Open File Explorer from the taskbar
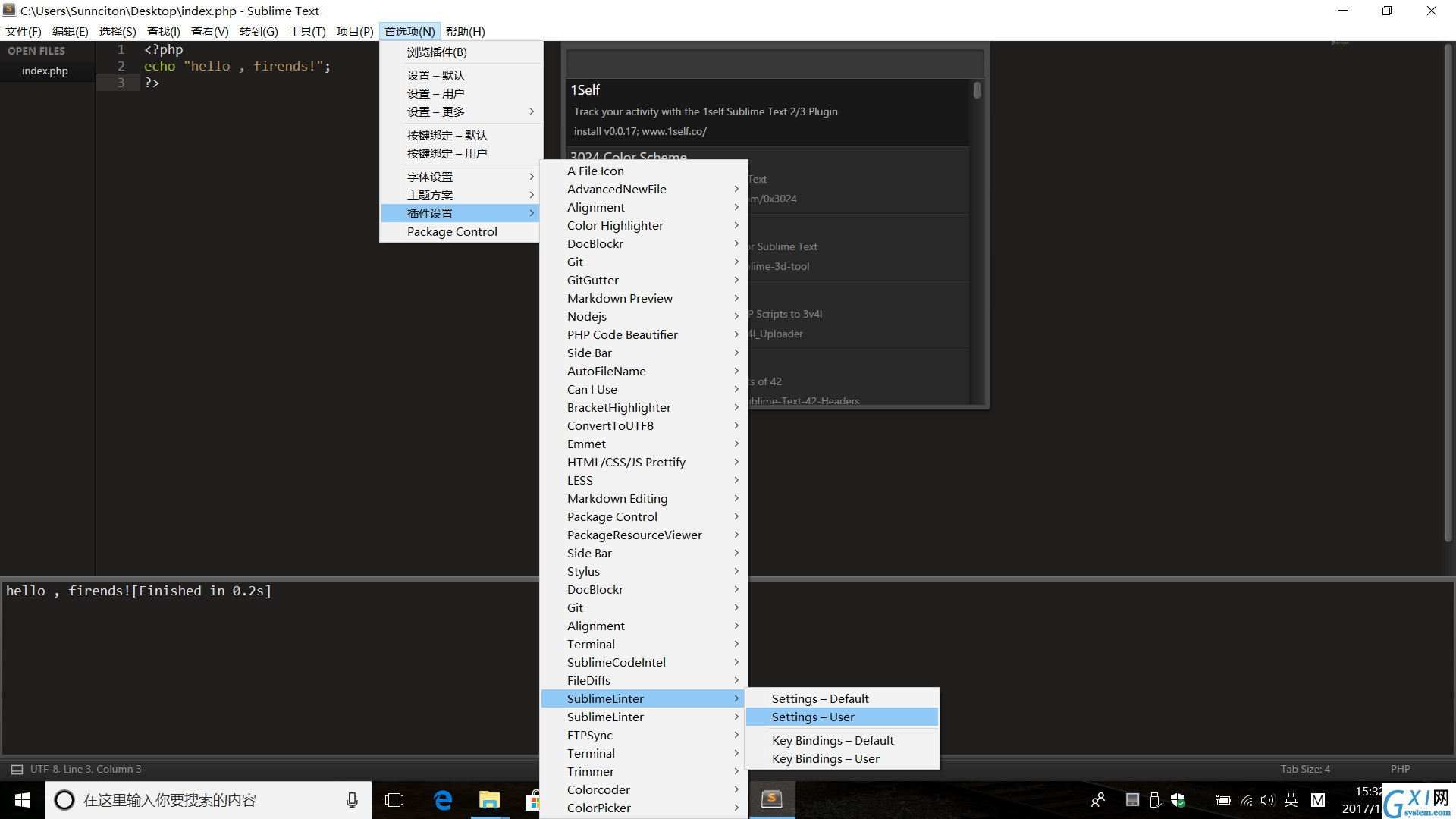Screen dimensions: 1456x819 pos(490,800)
